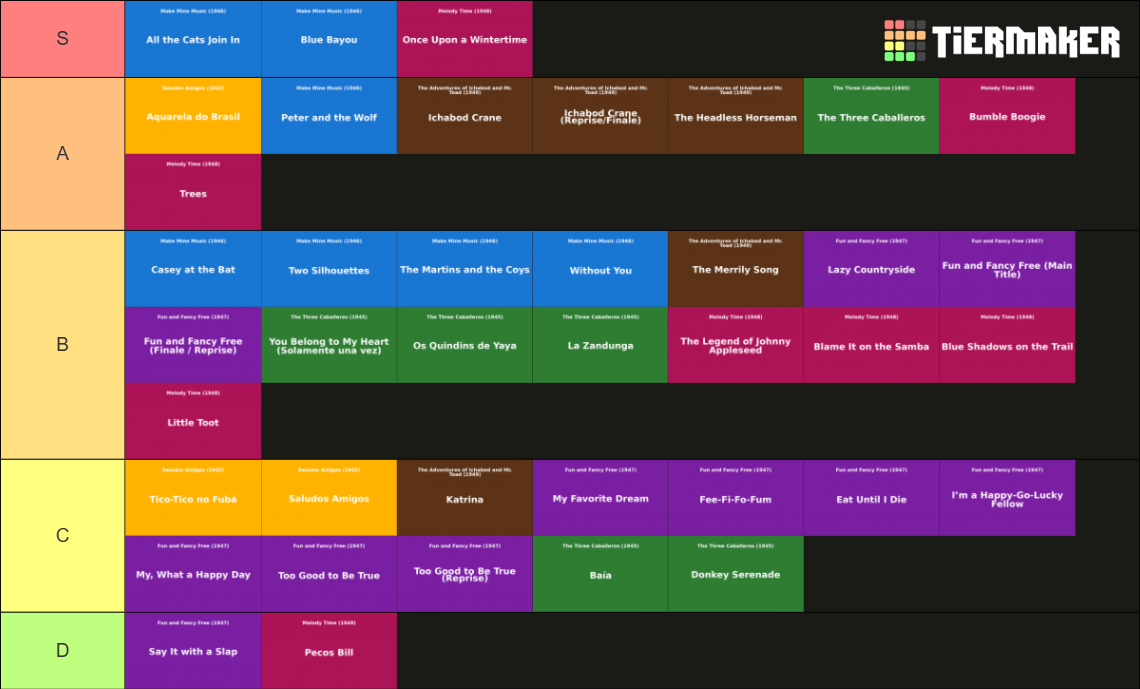Pick the Blame It on the Samba card
Viewport: 1140px width, 689px height.
click(872, 345)
